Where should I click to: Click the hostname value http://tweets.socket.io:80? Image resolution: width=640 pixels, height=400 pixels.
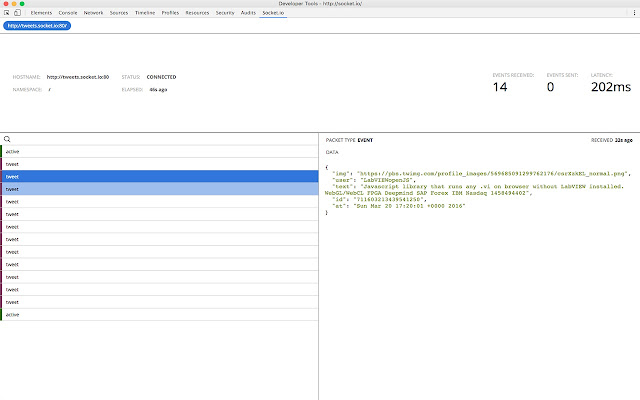(x=78, y=77)
